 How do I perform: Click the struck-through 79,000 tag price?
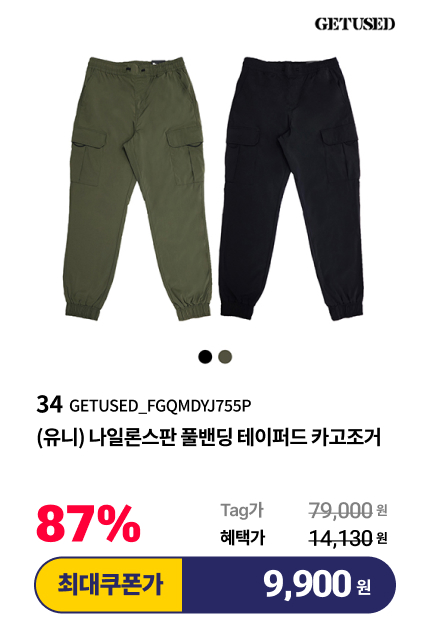click(340, 511)
